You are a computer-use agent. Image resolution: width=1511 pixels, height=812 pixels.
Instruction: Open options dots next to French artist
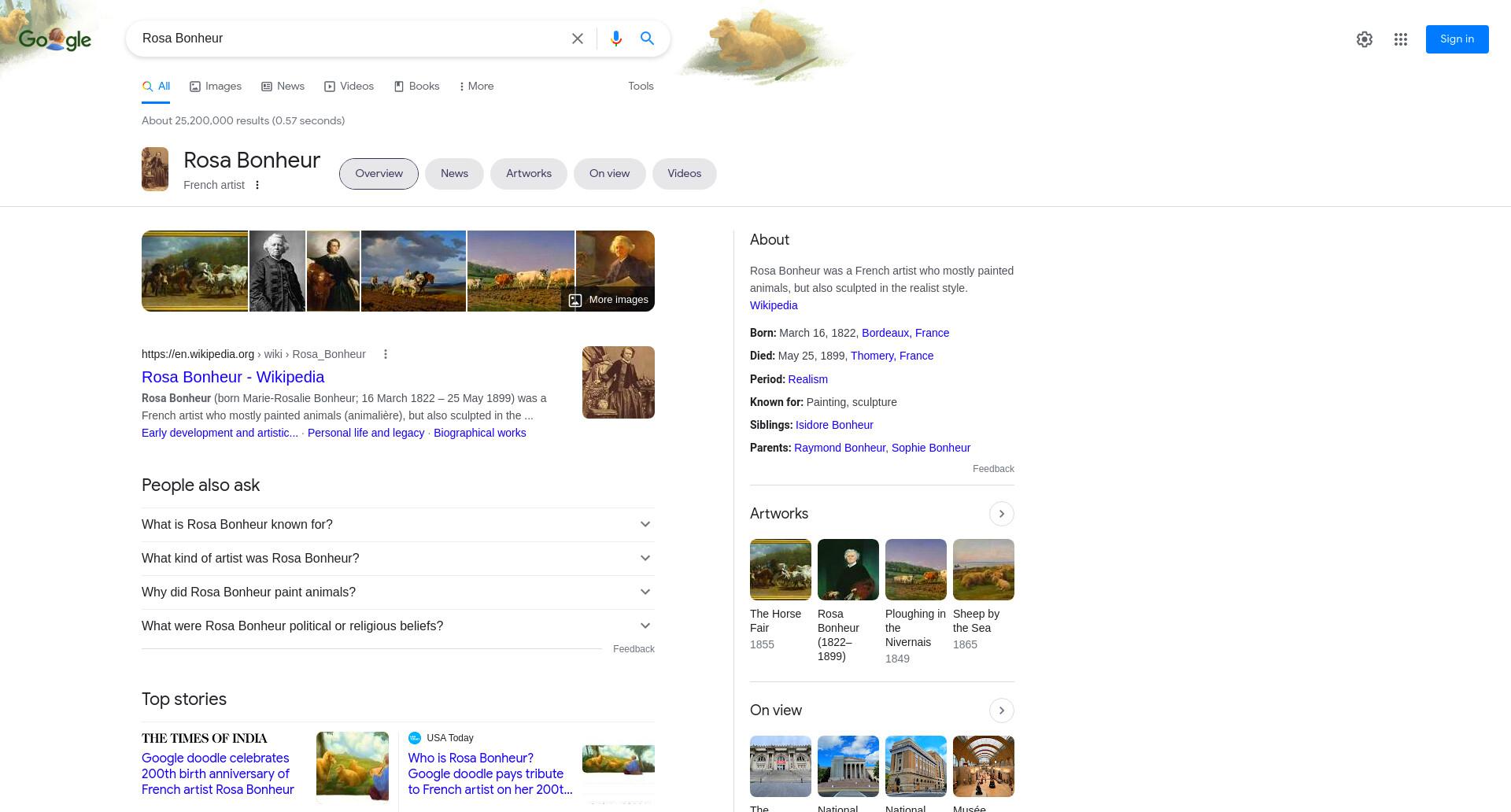257,185
